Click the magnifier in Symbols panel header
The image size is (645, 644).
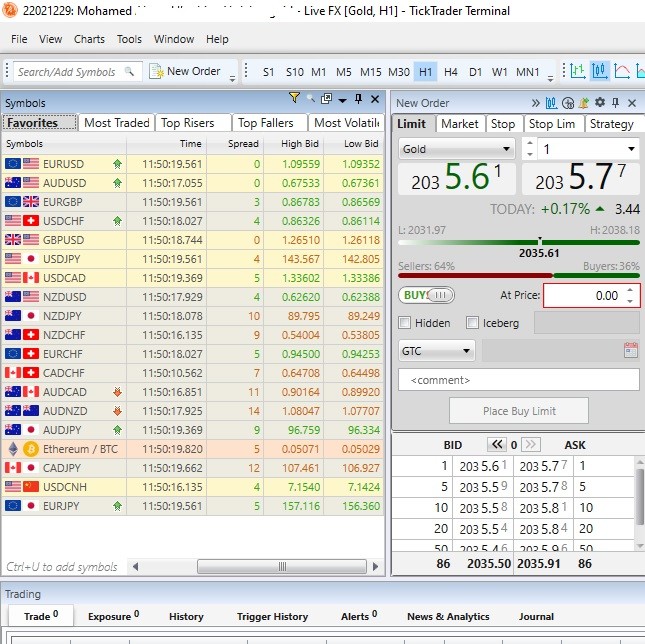pos(311,99)
